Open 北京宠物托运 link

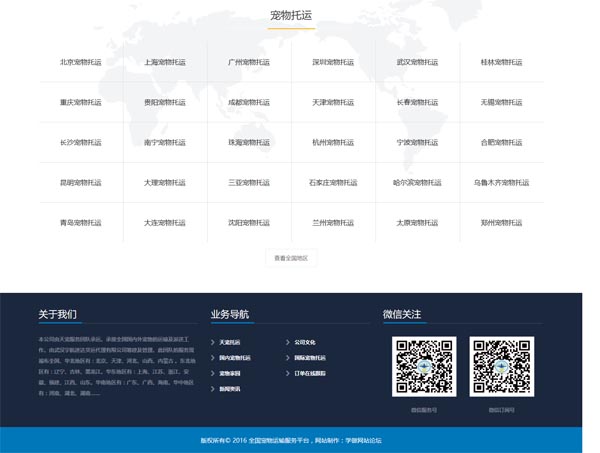[81, 62]
